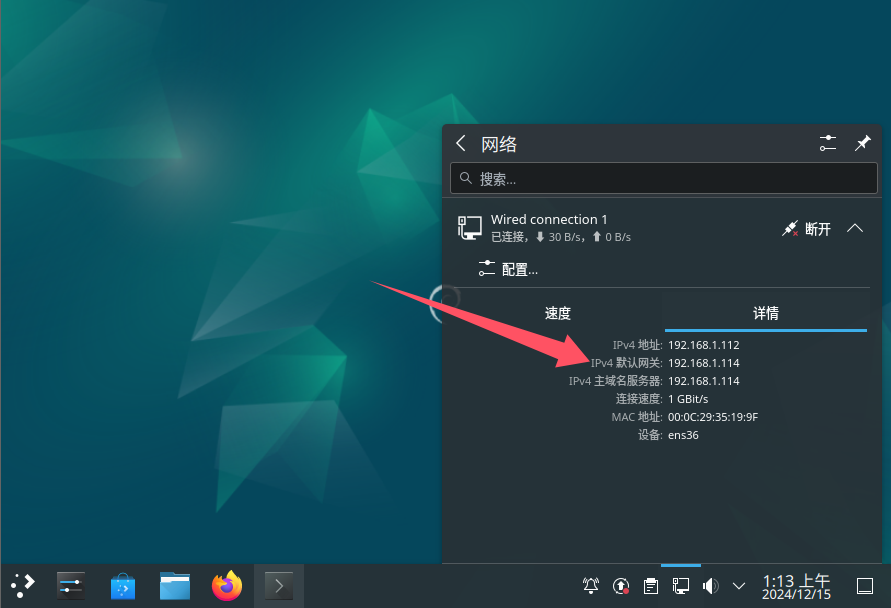Switch to the 速度 tab
This screenshot has width=891, height=608.
558,313
